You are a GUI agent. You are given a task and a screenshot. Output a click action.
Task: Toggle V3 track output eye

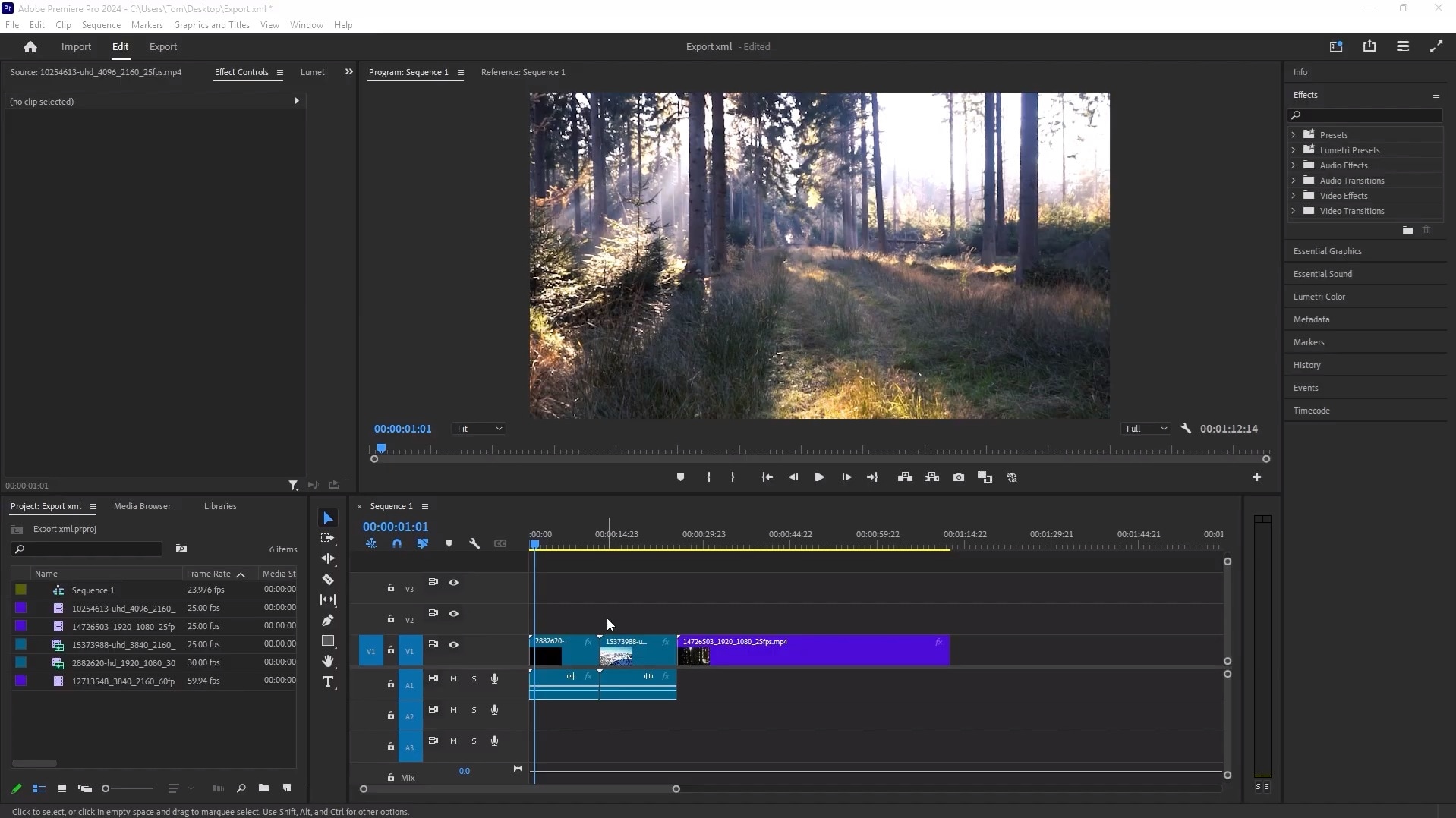pos(453,583)
